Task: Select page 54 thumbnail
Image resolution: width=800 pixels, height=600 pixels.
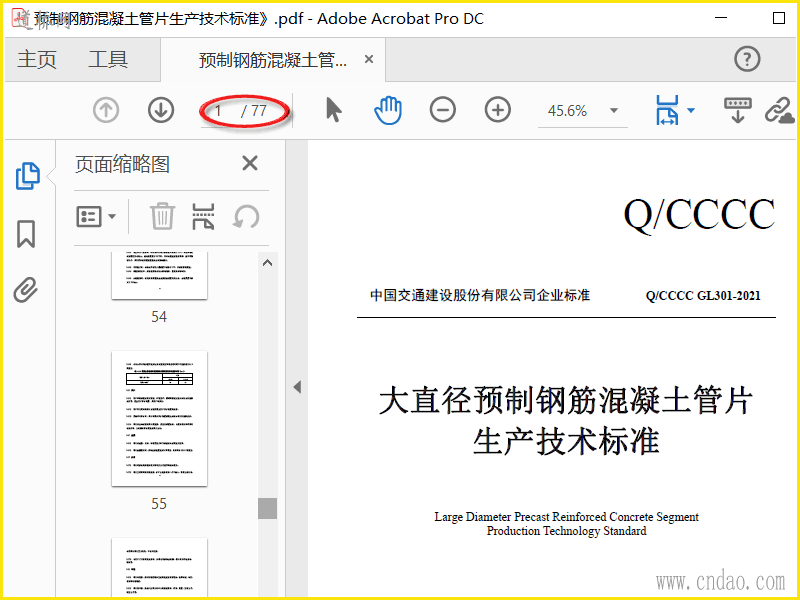Action: pyautogui.click(x=159, y=276)
